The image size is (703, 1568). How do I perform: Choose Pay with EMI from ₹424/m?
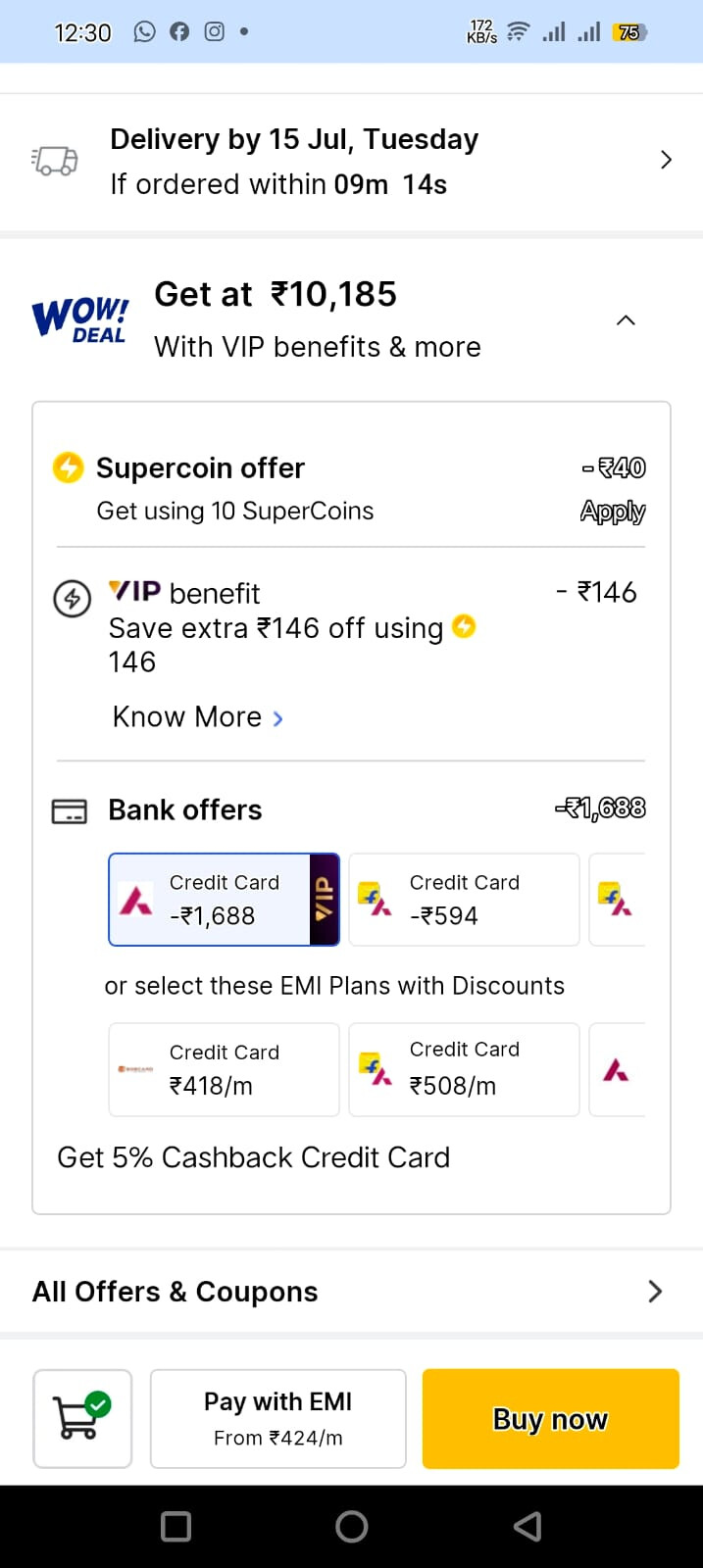tap(277, 1418)
